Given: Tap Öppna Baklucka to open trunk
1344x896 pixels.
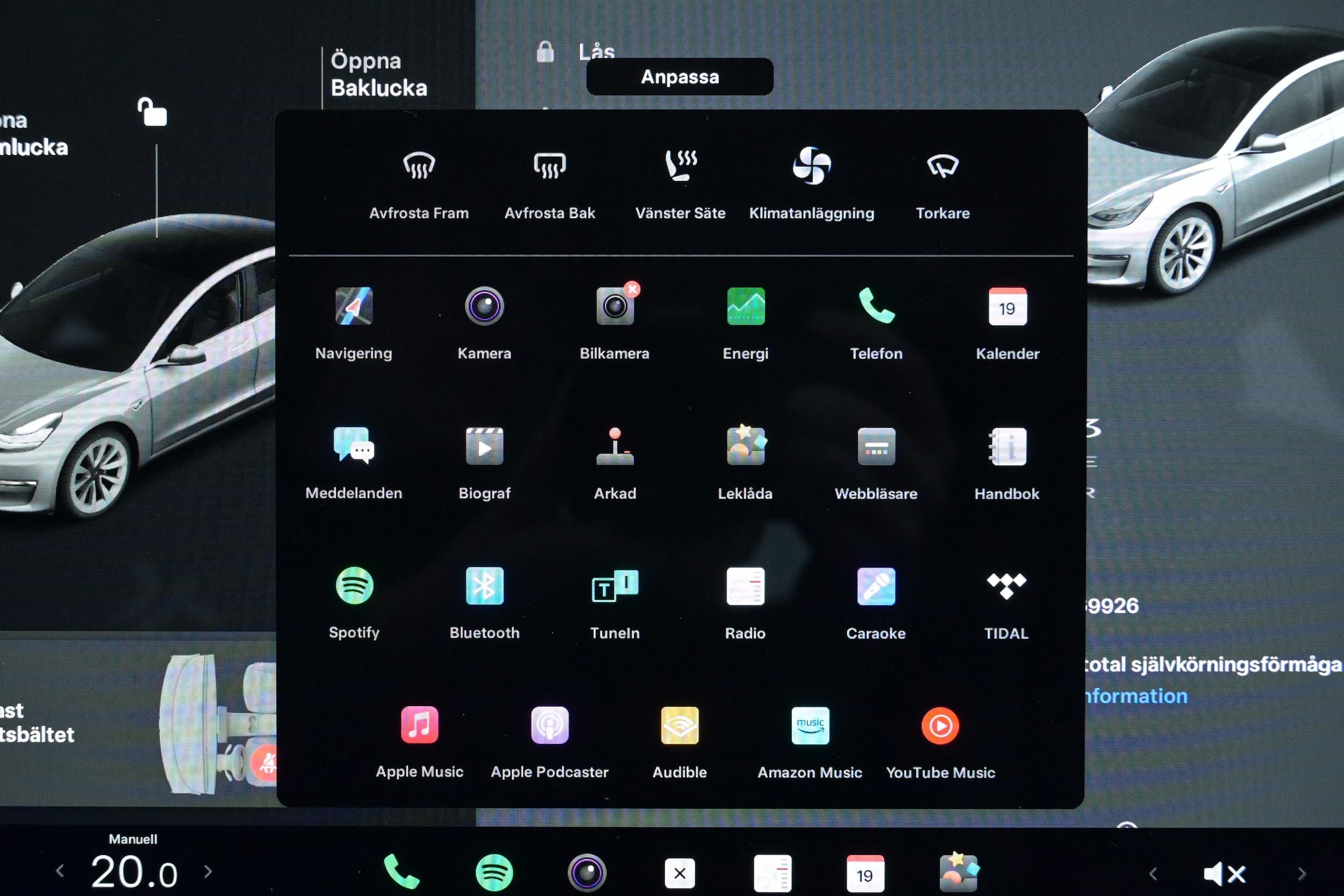Looking at the screenshot, I should point(379,74).
